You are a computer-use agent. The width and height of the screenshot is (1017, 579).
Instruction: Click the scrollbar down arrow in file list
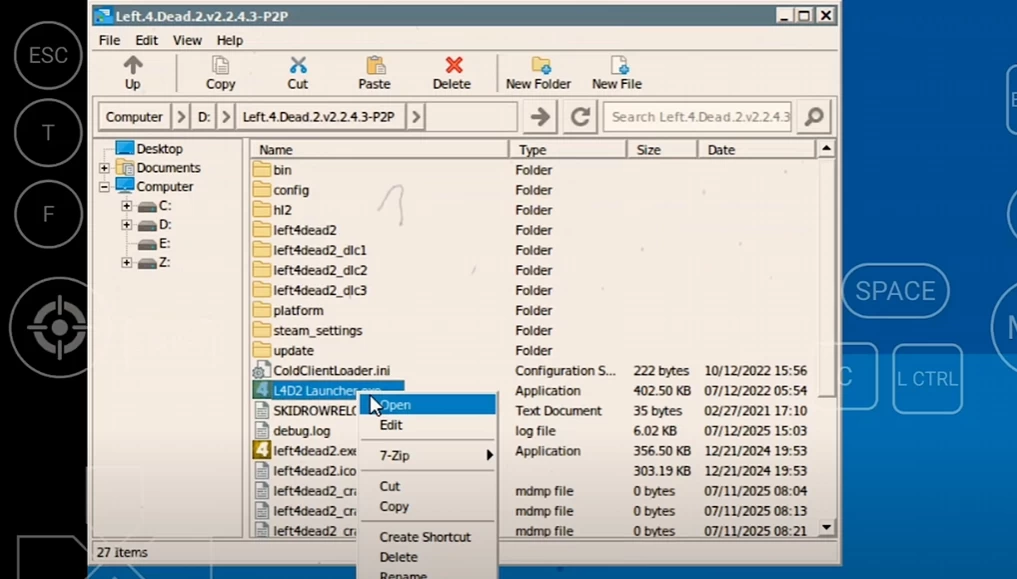(x=826, y=527)
